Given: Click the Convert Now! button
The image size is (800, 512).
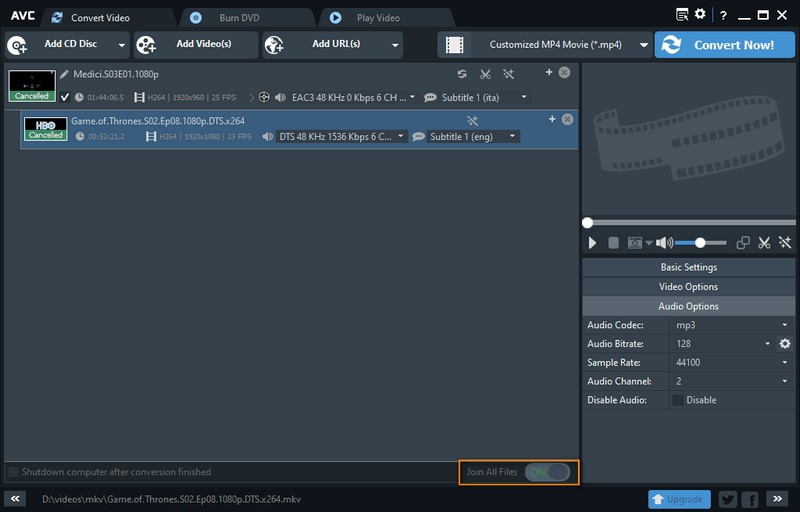Looking at the screenshot, I should (x=719, y=45).
